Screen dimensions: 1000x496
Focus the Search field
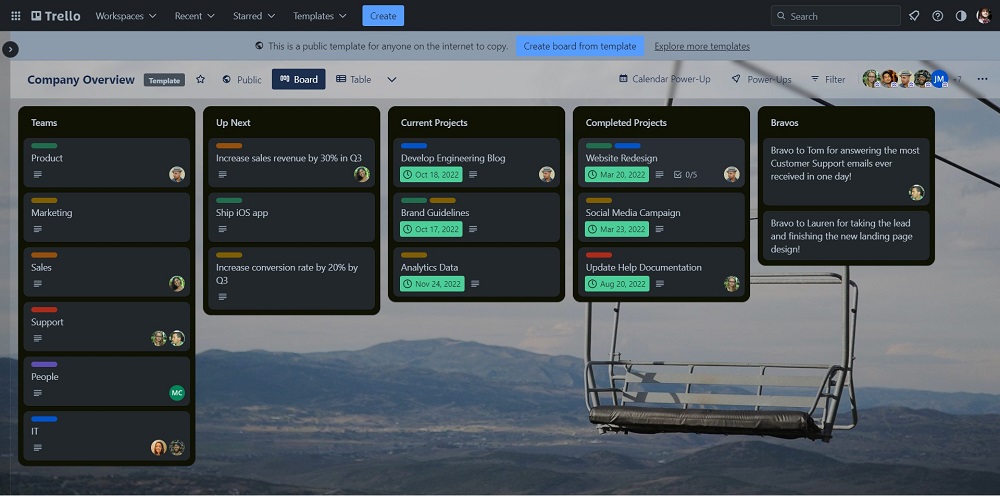835,16
